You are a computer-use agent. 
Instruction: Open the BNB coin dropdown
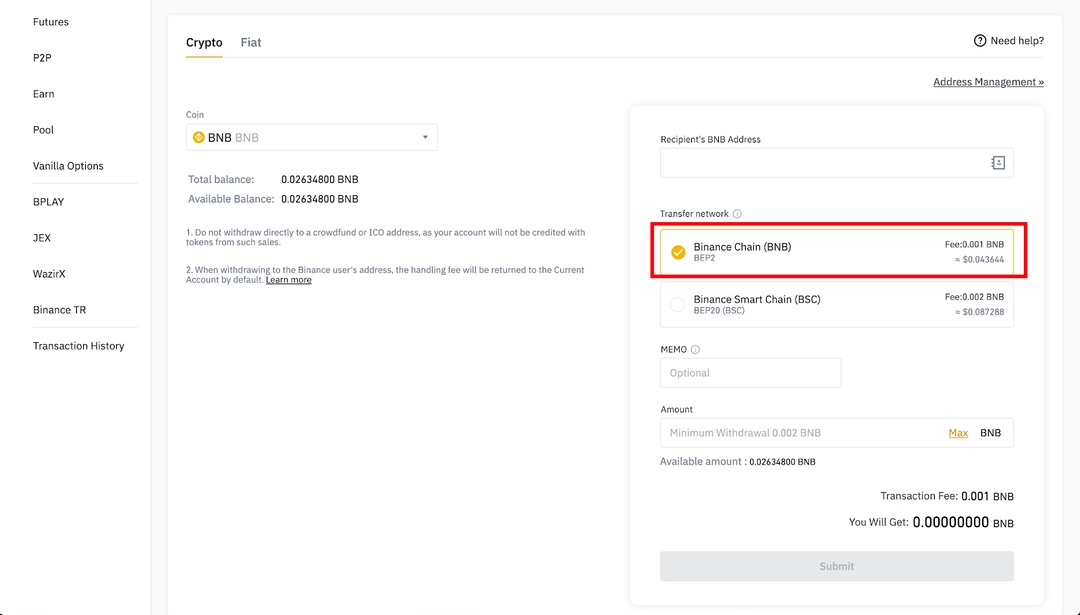pos(311,138)
